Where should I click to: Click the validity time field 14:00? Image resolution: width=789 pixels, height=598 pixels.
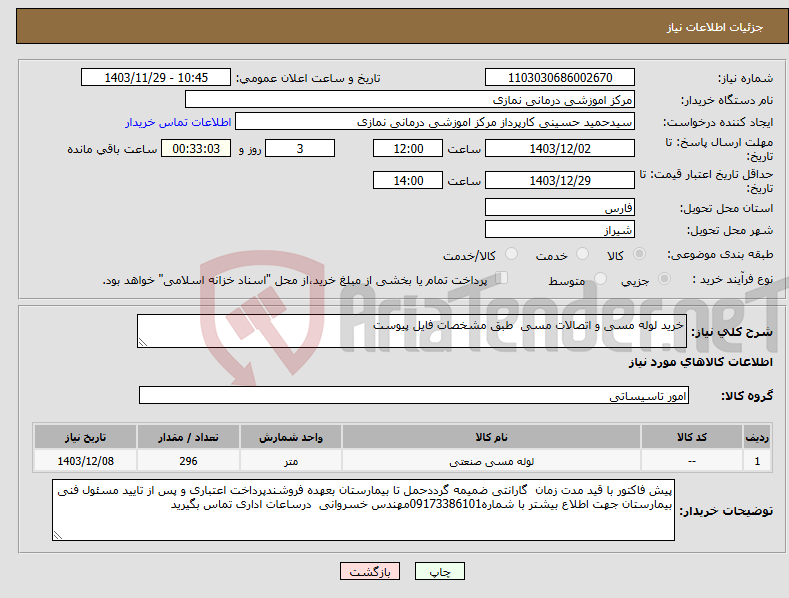point(408,180)
